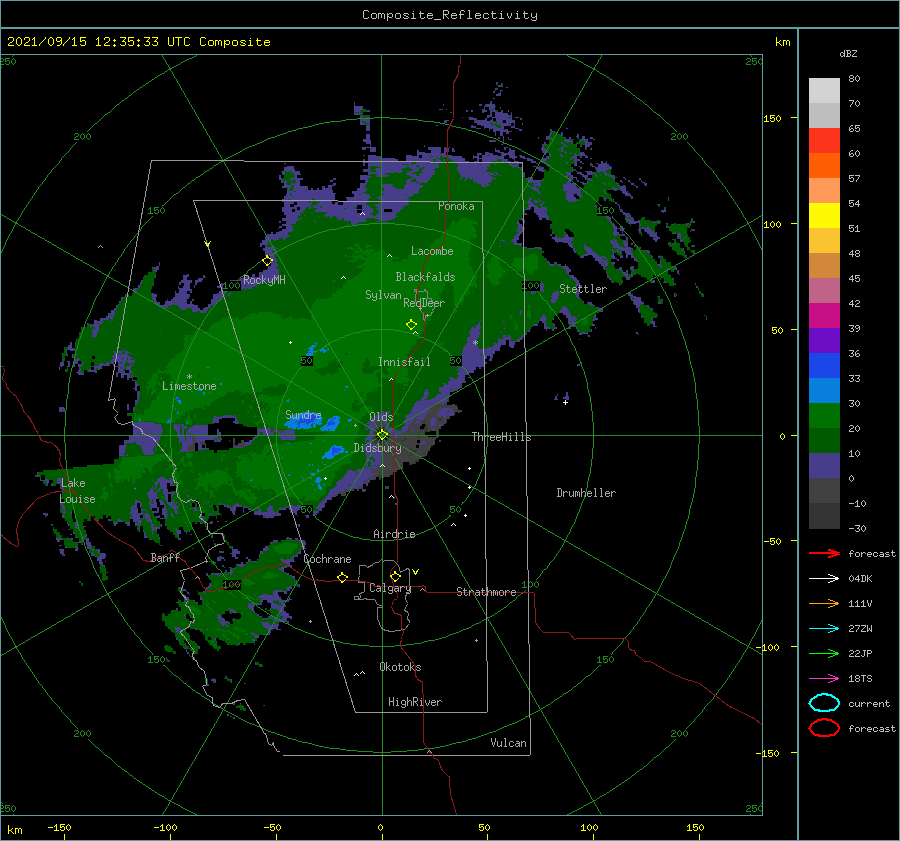This screenshot has width=900, height=841.
Task: Click the Airdrie label
Action: (394, 534)
